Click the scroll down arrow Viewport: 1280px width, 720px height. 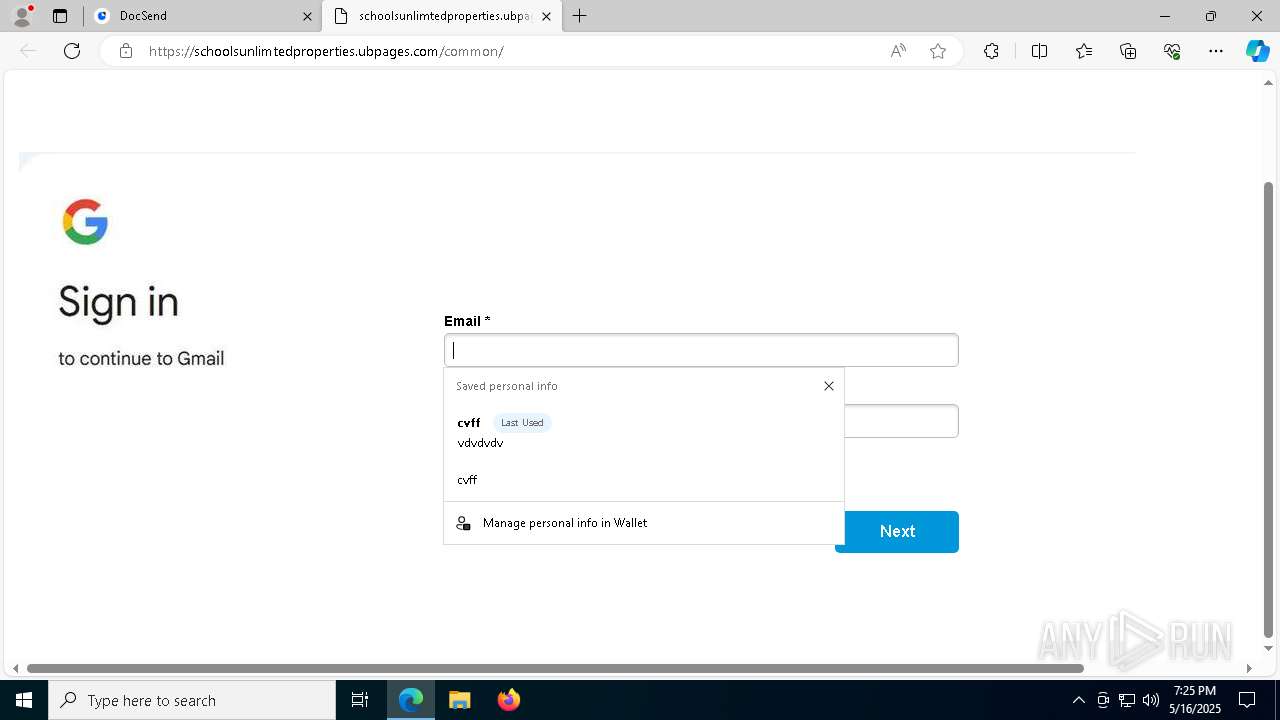click(1268, 649)
